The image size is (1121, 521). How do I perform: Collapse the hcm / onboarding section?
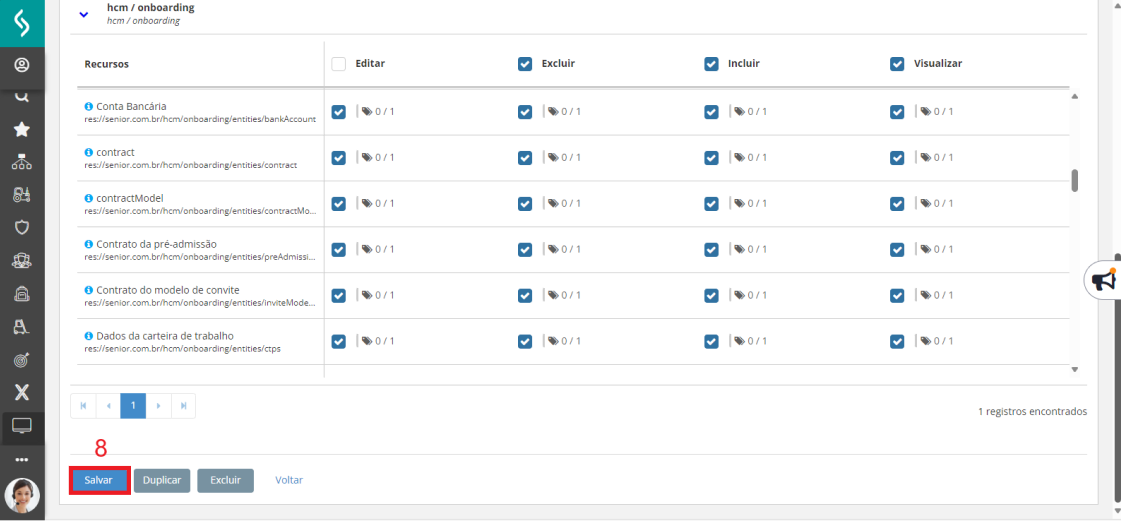tap(84, 14)
